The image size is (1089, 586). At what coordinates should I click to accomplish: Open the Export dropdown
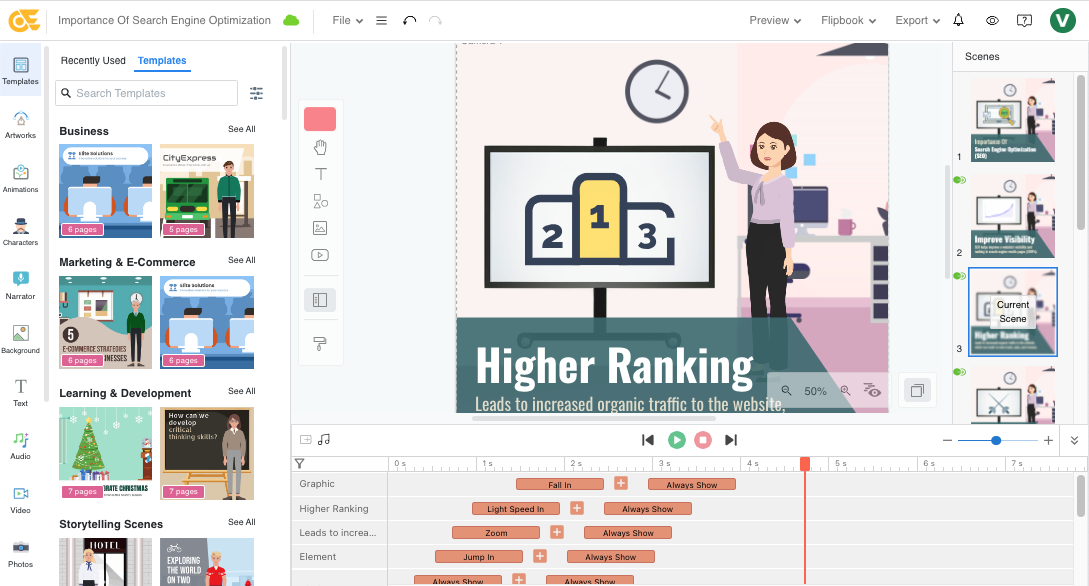[917, 20]
